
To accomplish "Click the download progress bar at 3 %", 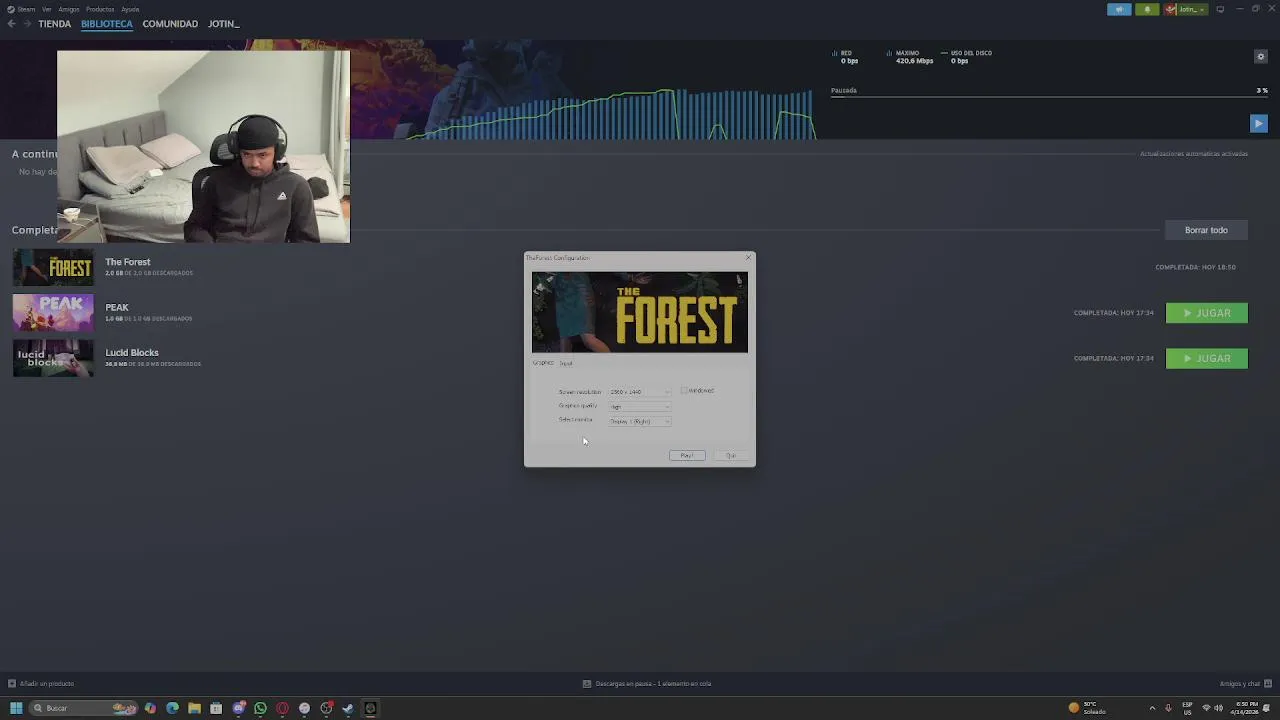I will pos(1049,97).
